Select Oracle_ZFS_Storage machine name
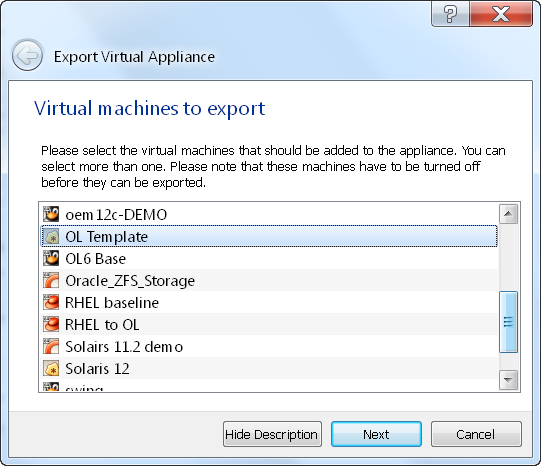 click(130, 281)
